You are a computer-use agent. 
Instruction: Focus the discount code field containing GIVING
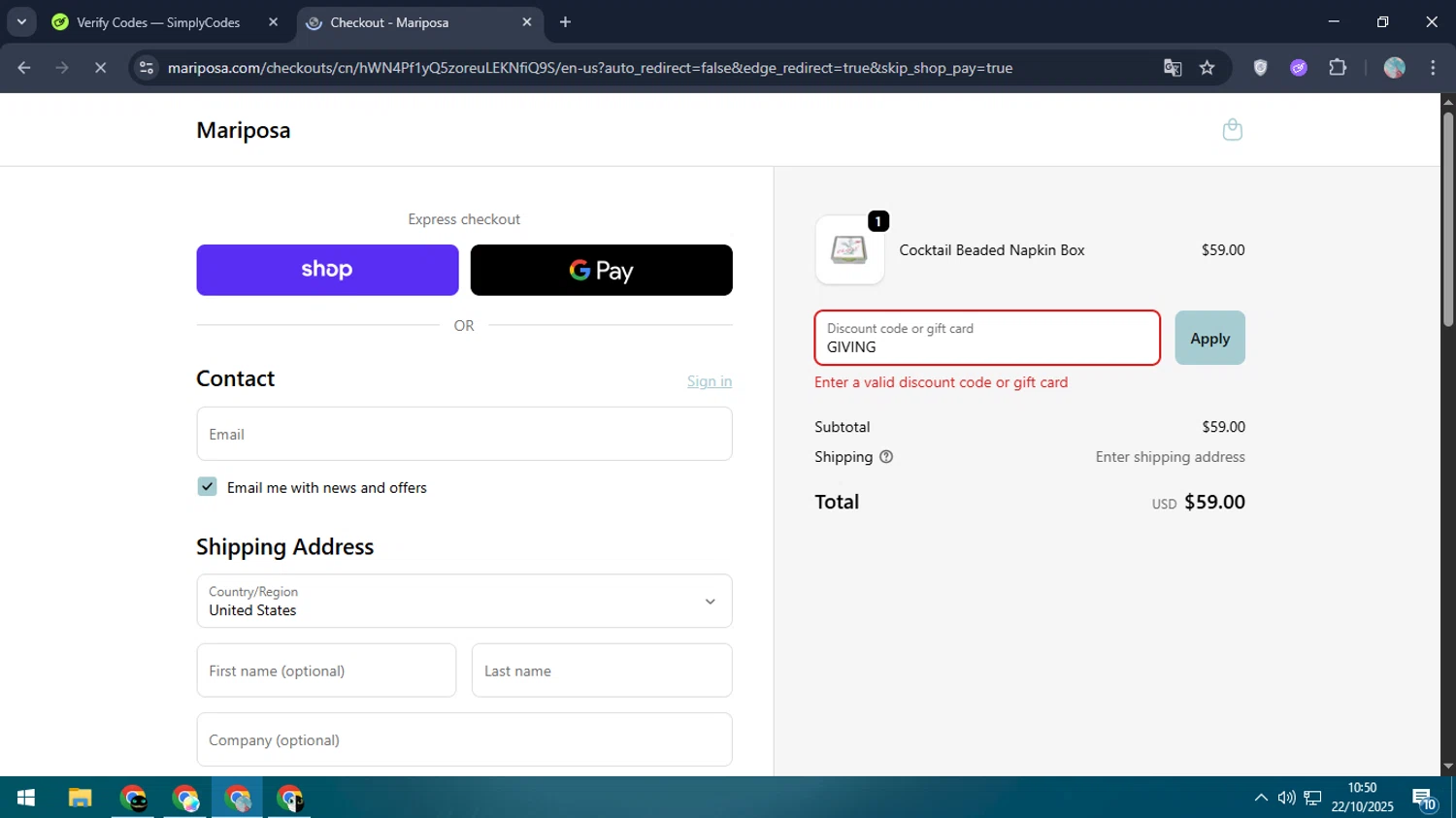pyautogui.click(x=987, y=338)
